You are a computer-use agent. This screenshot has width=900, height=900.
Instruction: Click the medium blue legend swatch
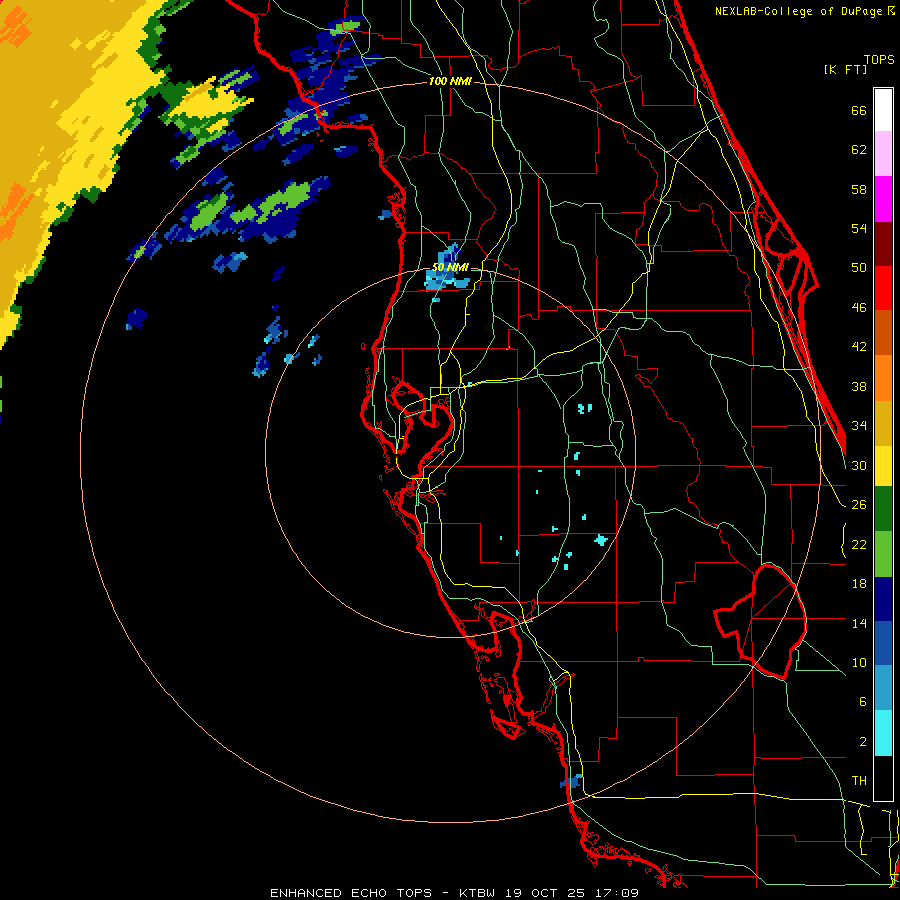click(883, 643)
